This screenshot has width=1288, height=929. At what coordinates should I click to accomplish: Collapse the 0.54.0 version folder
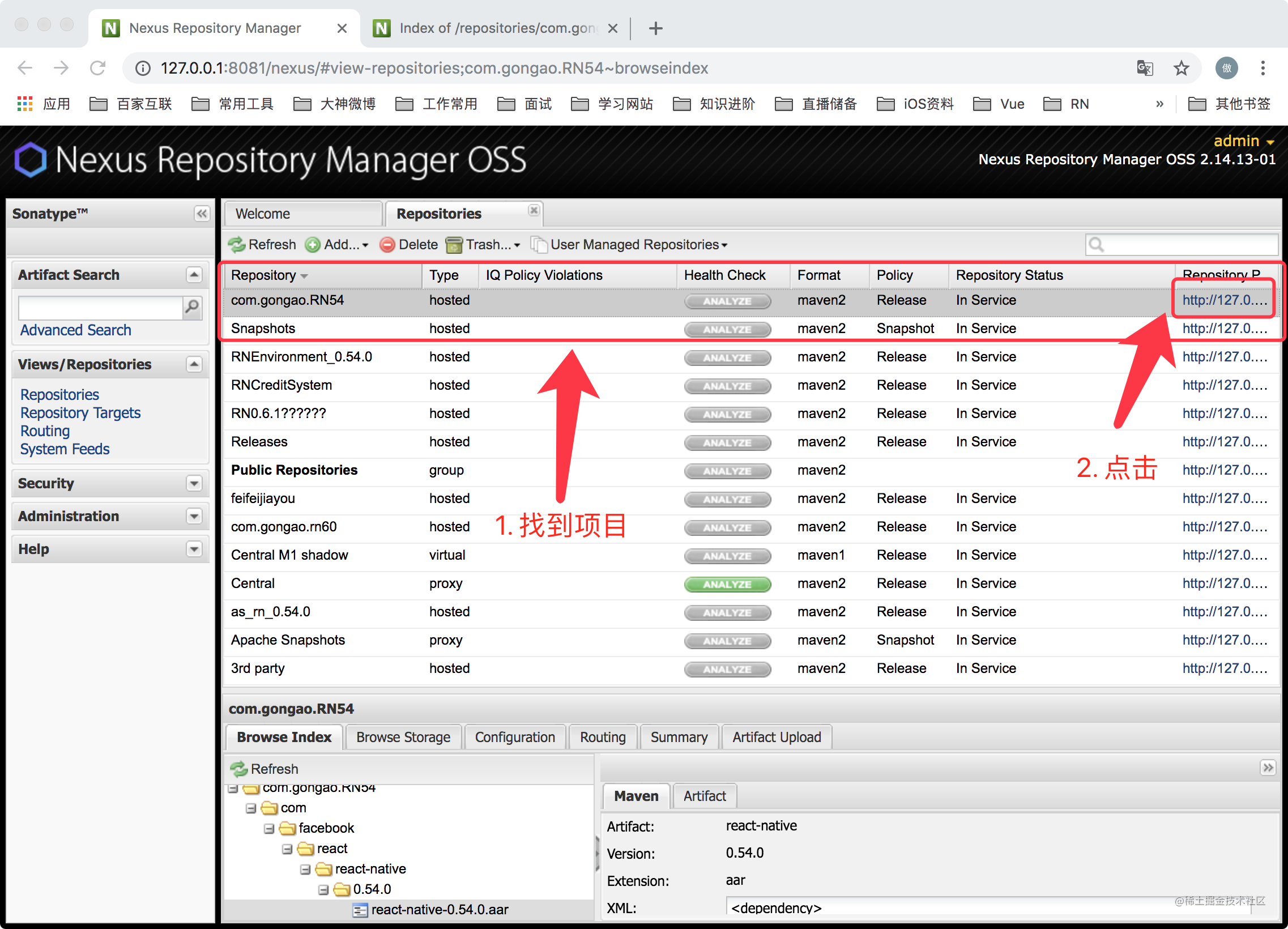[323, 890]
